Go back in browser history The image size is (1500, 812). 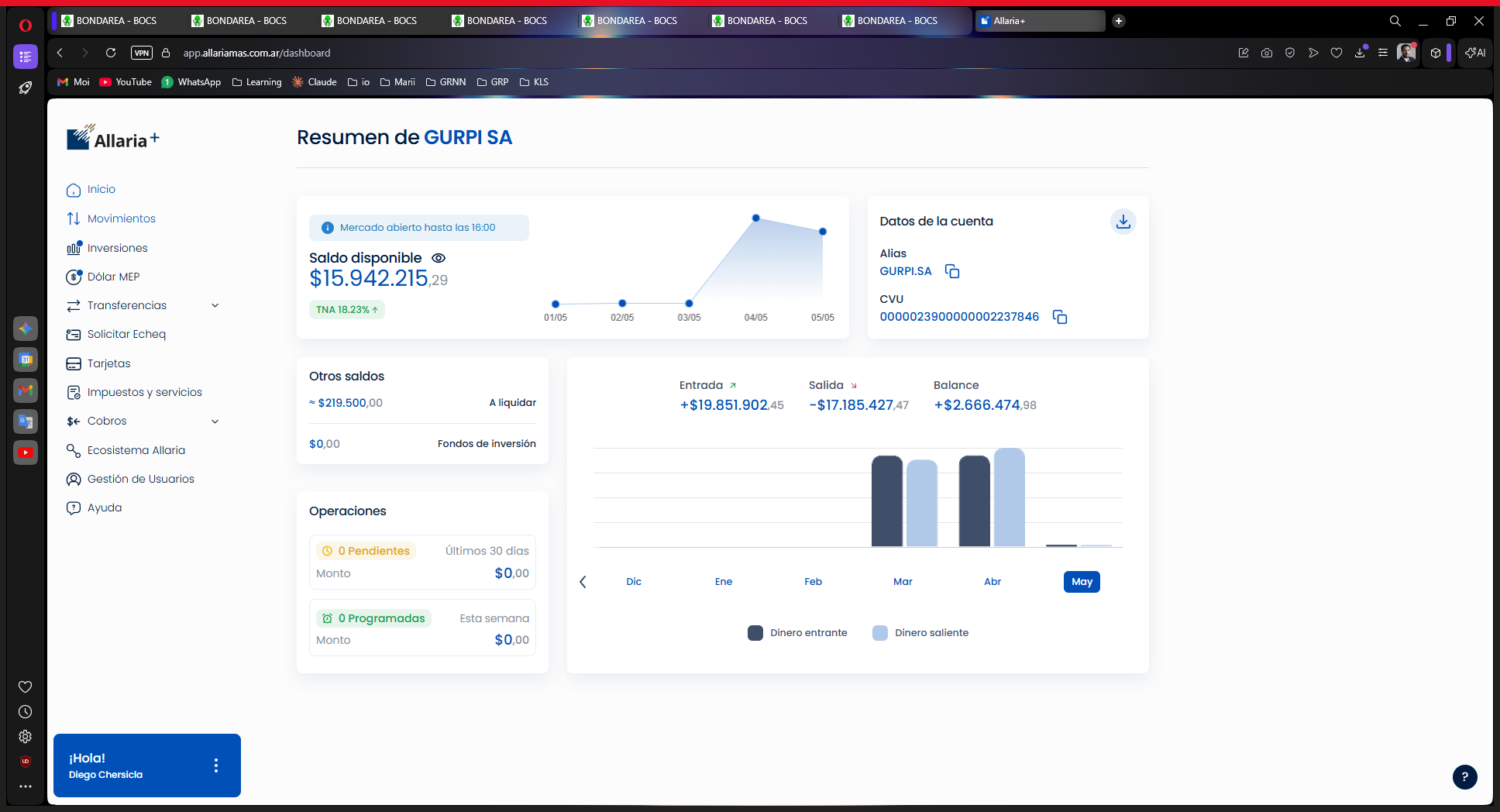pos(60,53)
